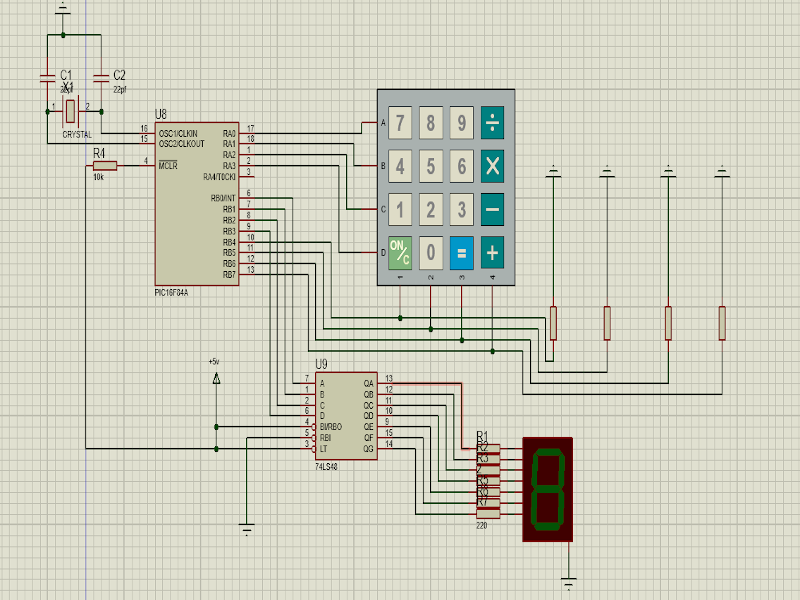Click the 220 resistor value label
This screenshot has width=800, height=600.
point(482,525)
